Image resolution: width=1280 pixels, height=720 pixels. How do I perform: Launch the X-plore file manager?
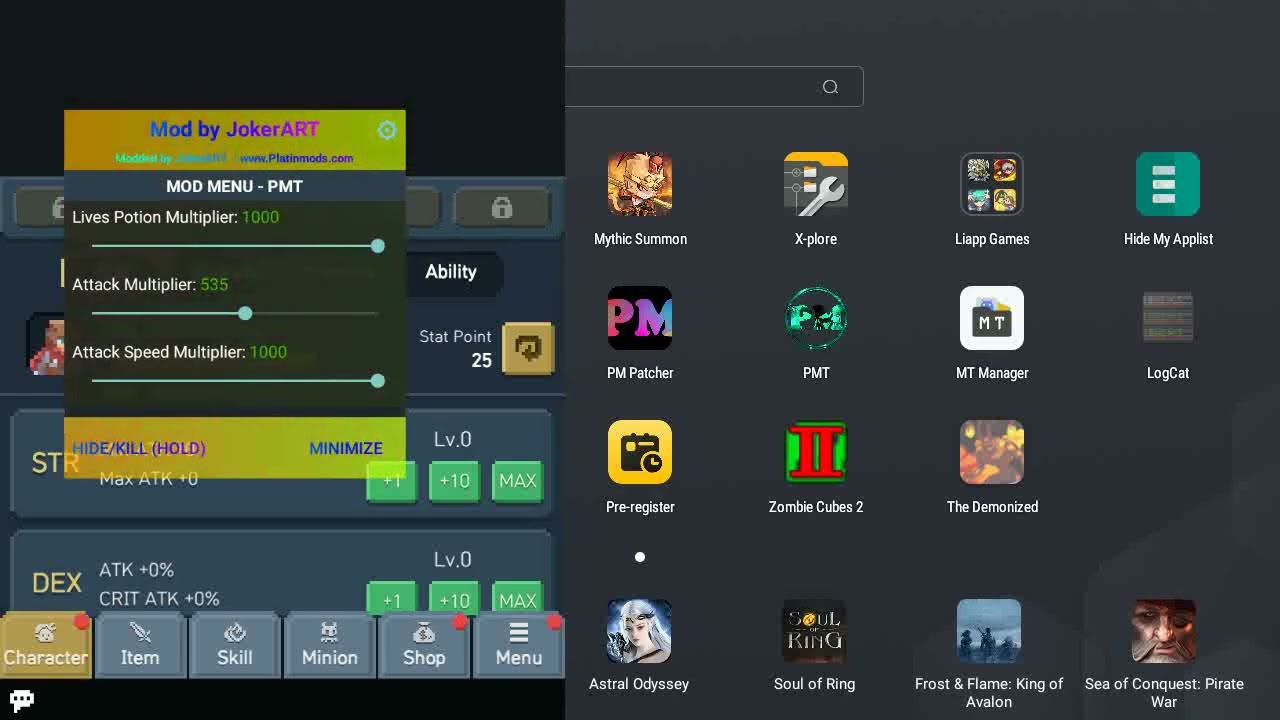816,184
